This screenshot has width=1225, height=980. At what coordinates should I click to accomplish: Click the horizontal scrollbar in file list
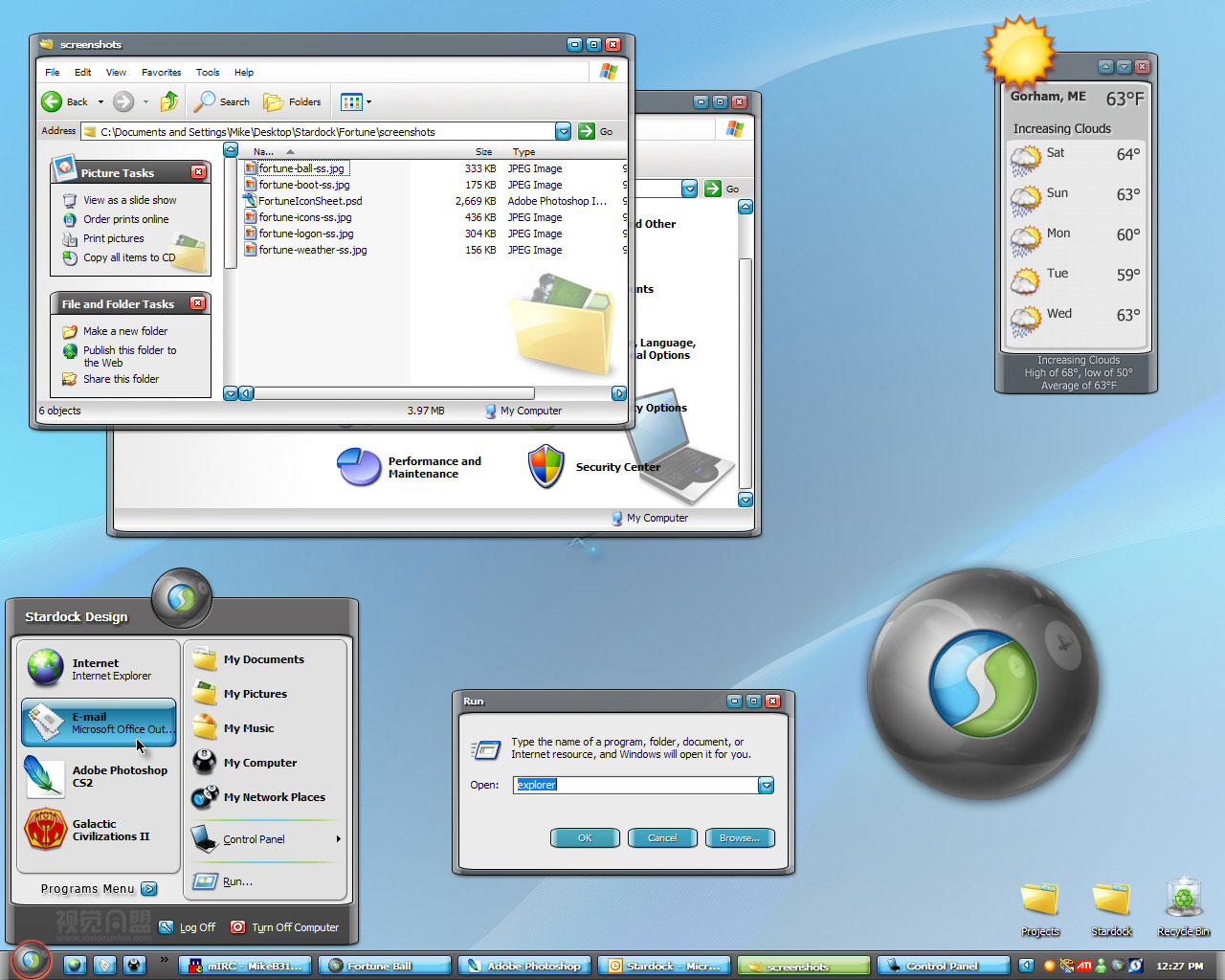[393, 393]
